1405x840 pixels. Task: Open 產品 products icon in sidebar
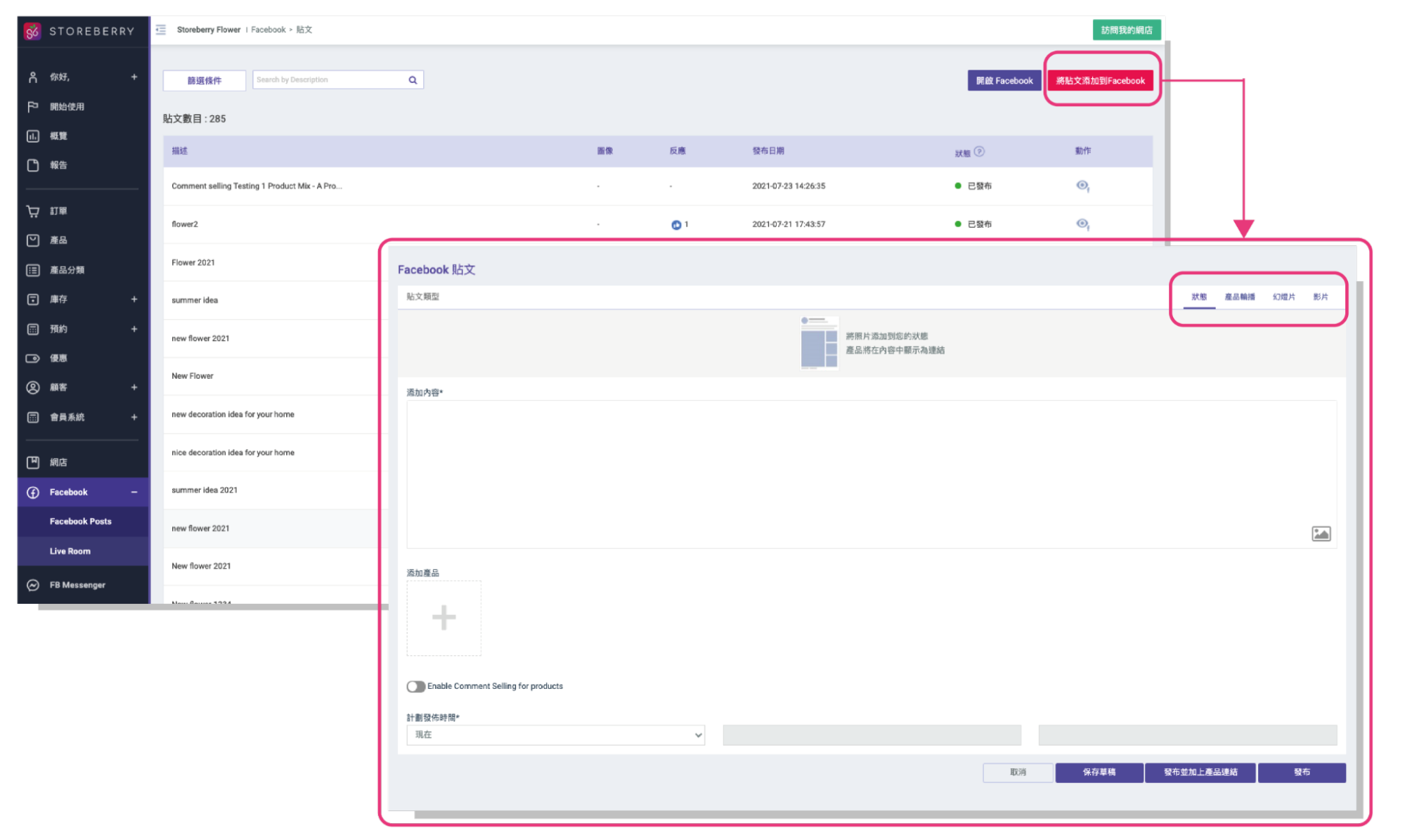click(x=32, y=240)
